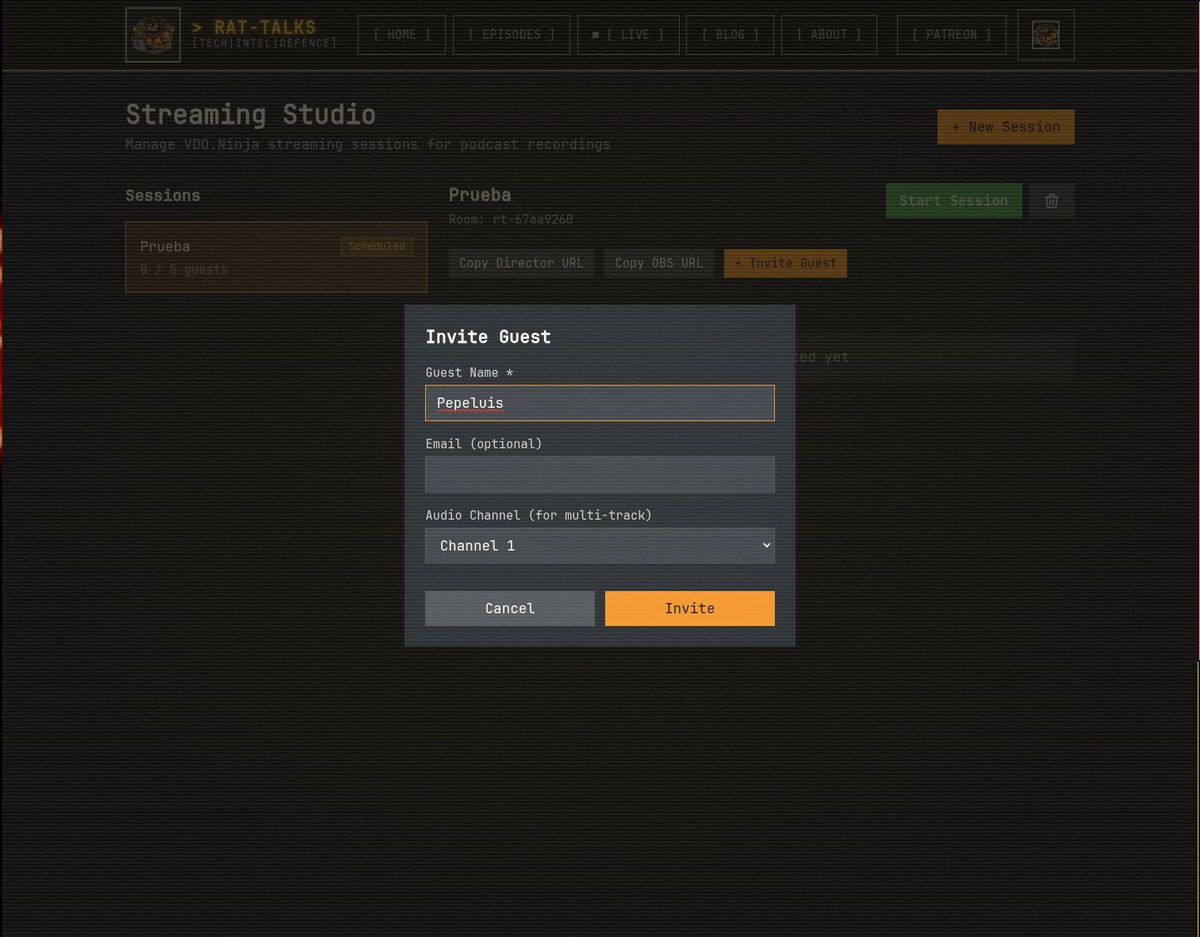Screen dimensions: 1200x937
Task: Confirm with the orange Invite button
Action: pyautogui.click(x=690, y=608)
